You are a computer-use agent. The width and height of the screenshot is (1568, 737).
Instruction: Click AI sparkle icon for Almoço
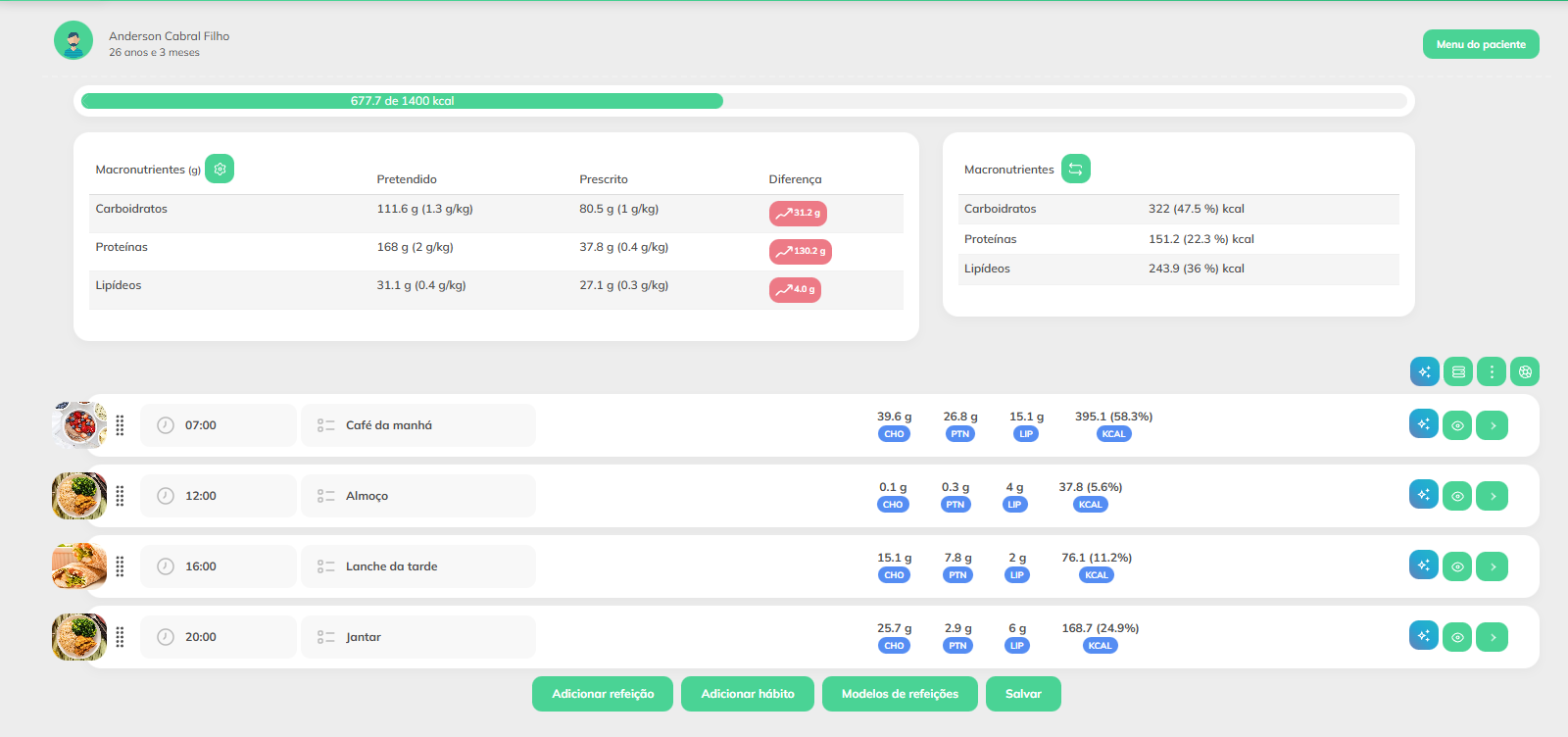point(1424,494)
